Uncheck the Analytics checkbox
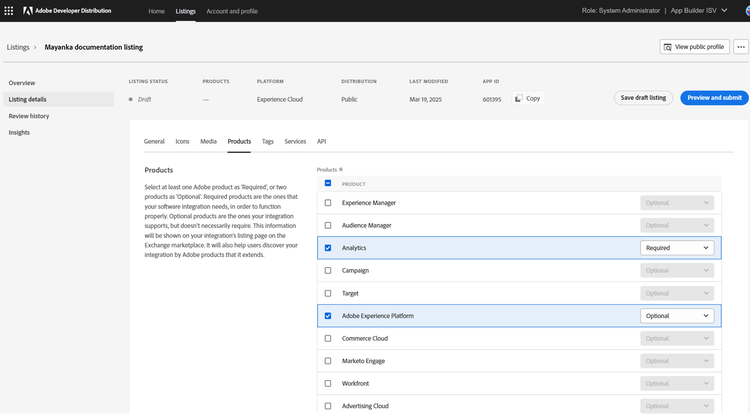750x415 pixels. [328, 248]
